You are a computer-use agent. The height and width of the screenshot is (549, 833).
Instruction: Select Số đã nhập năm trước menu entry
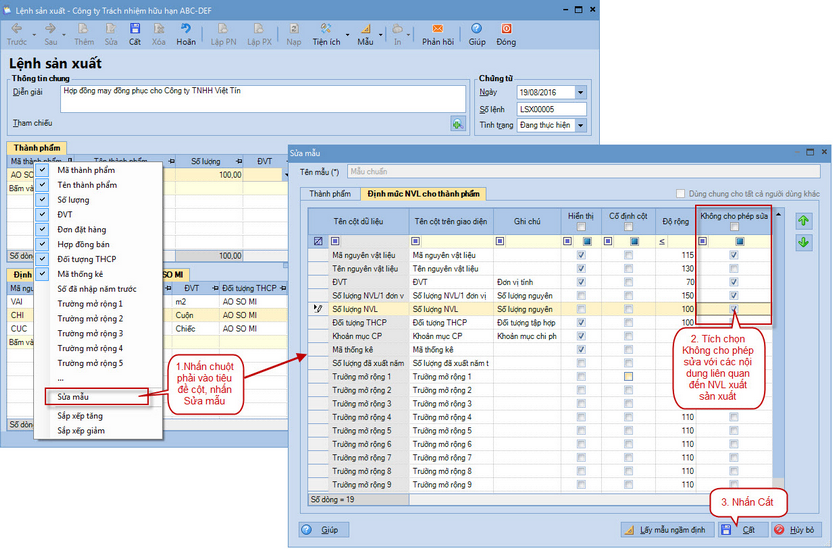pyautogui.click(x=97, y=289)
